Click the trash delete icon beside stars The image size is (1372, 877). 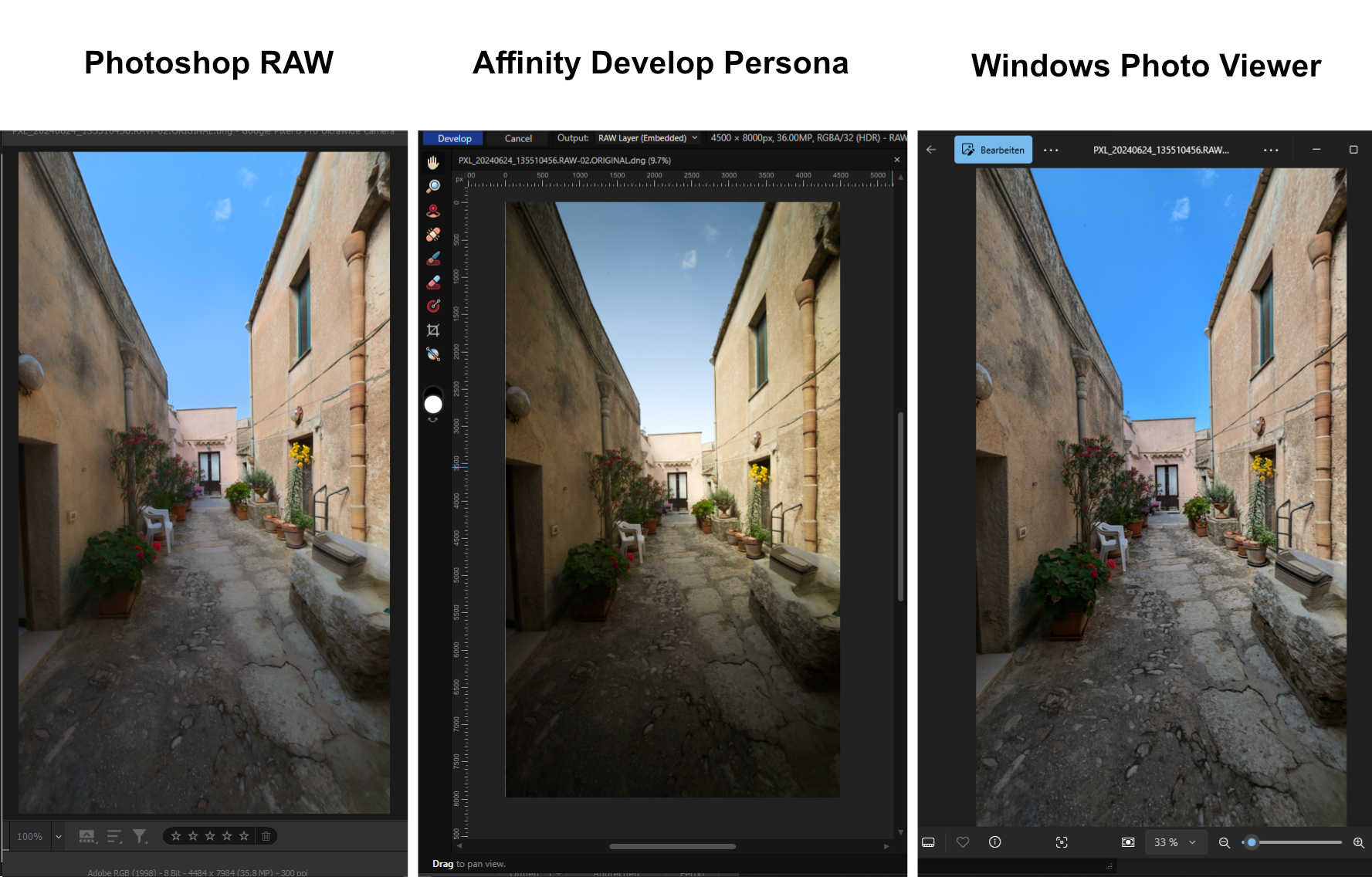pos(266,836)
